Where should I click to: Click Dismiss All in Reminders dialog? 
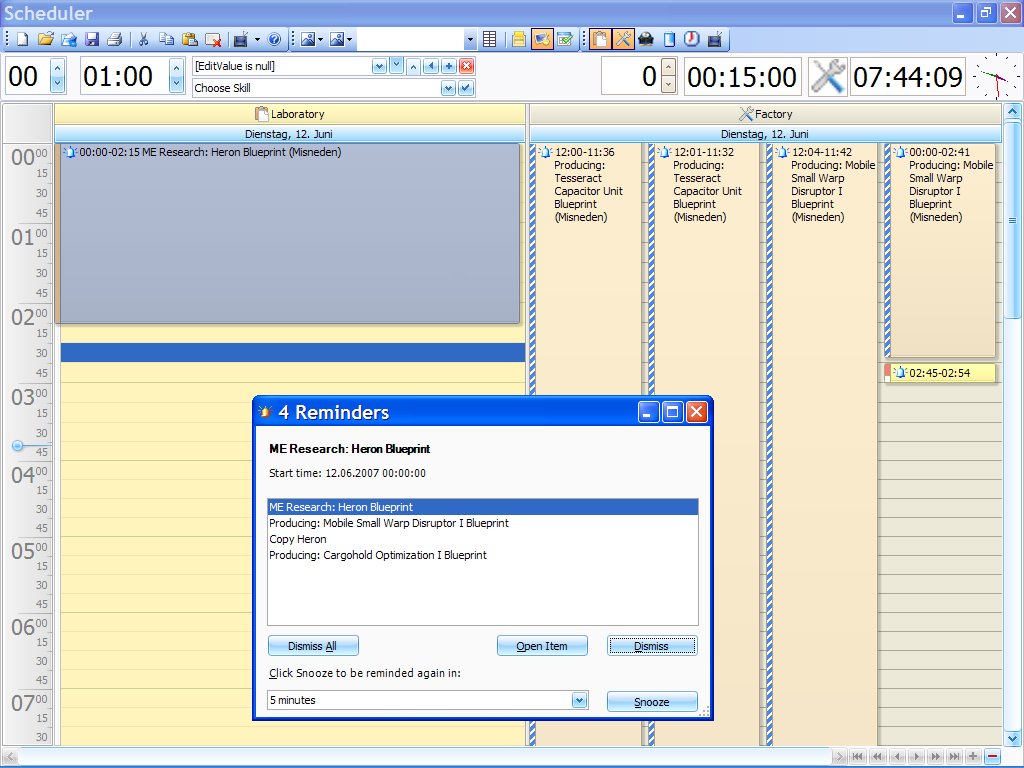coord(313,646)
